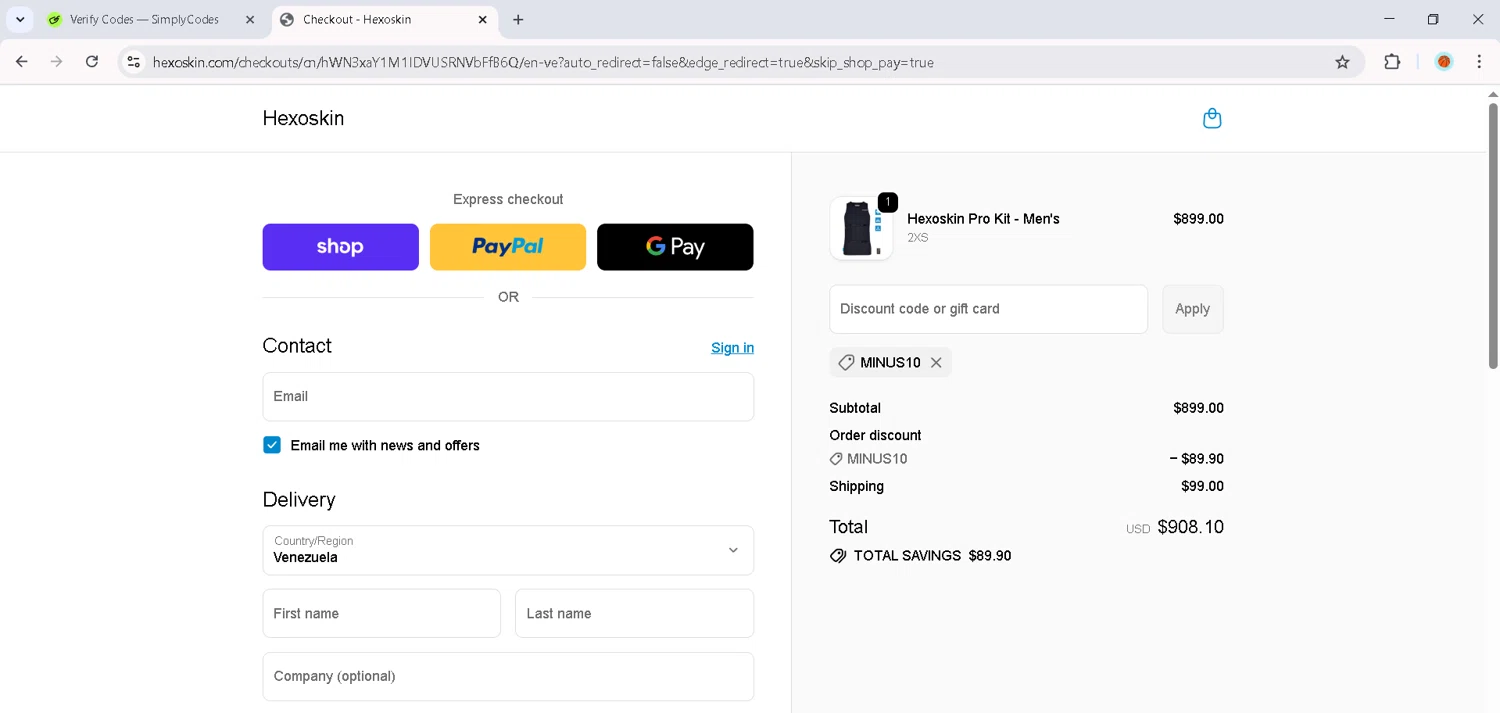Check out with PayPal
1500x713 pixels.
[x=508, y=247]
